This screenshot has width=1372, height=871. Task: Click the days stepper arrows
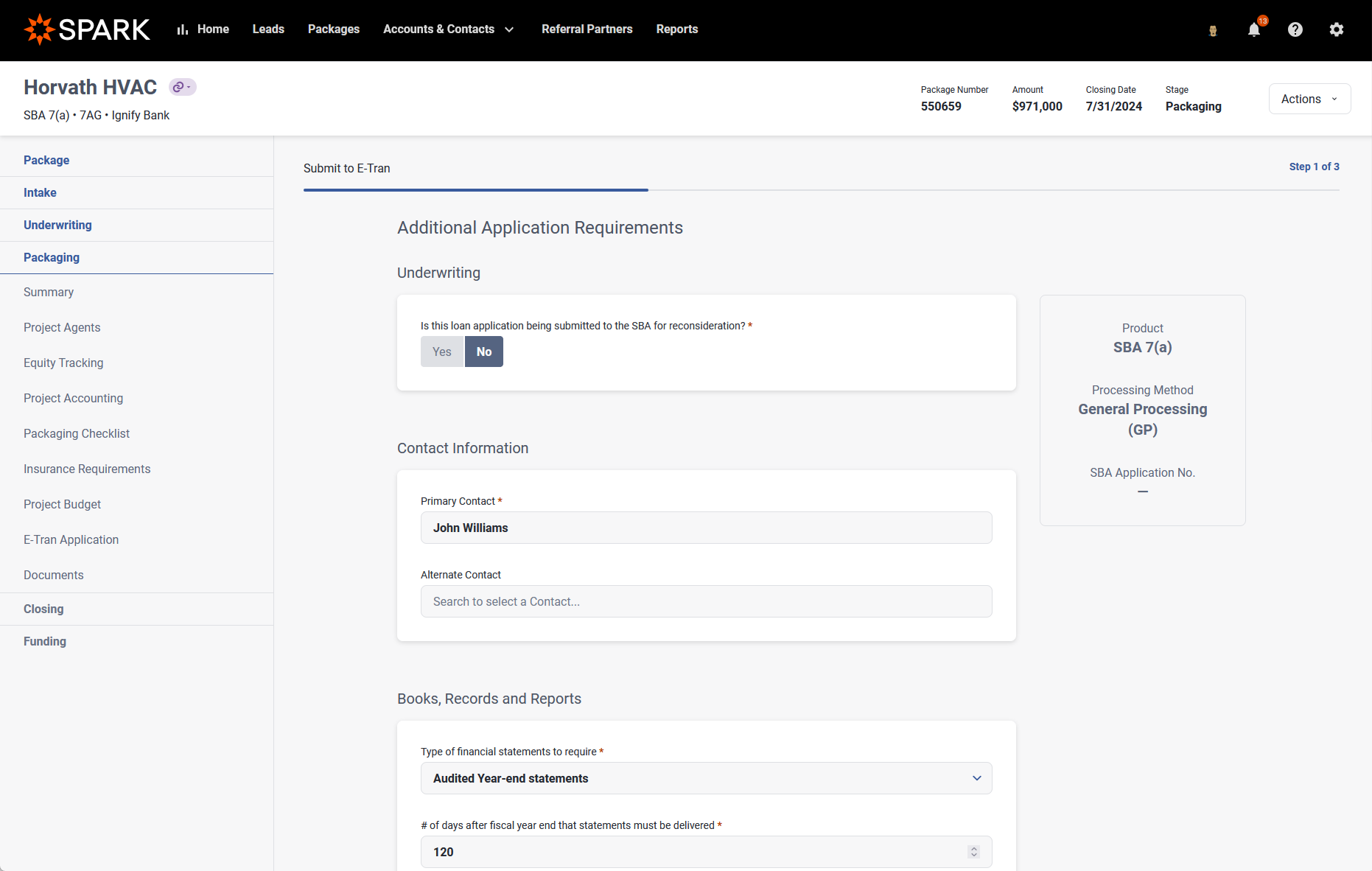coord(973,852)
